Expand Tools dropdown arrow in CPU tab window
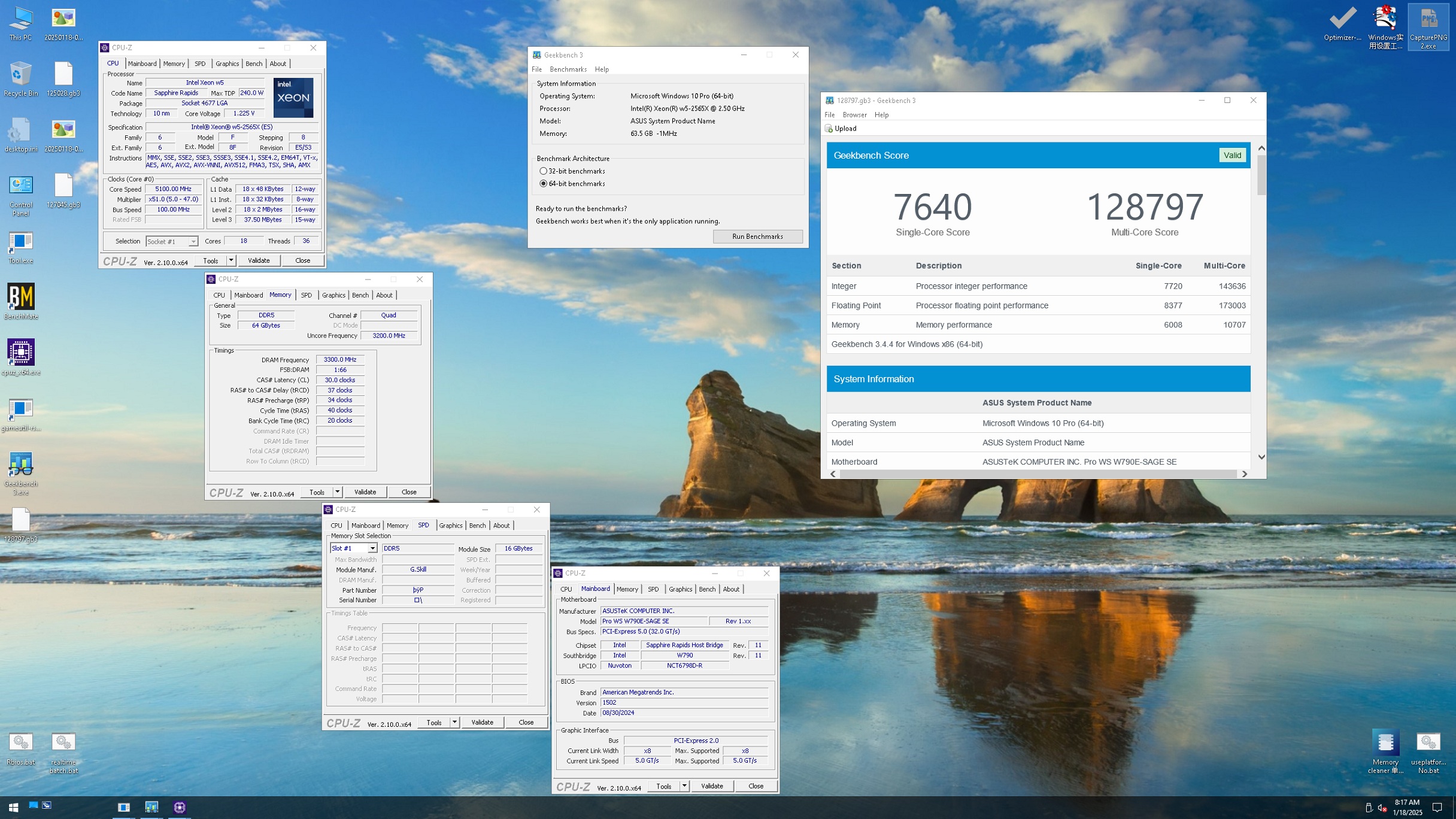This screenshot has width=1456, height=819. (230, 260)
